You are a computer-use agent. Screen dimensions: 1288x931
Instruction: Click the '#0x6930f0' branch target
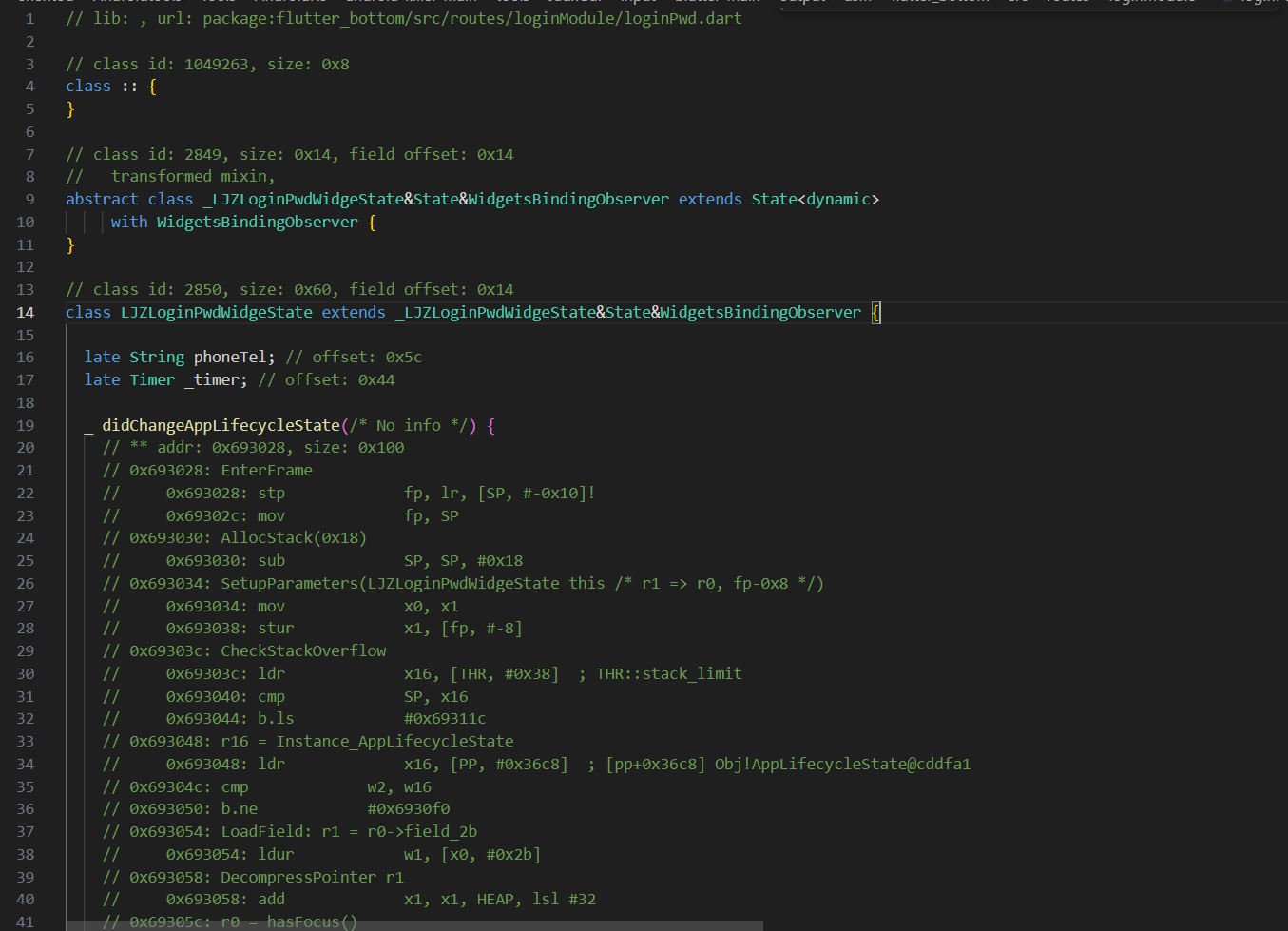click(x=409, y=808)
